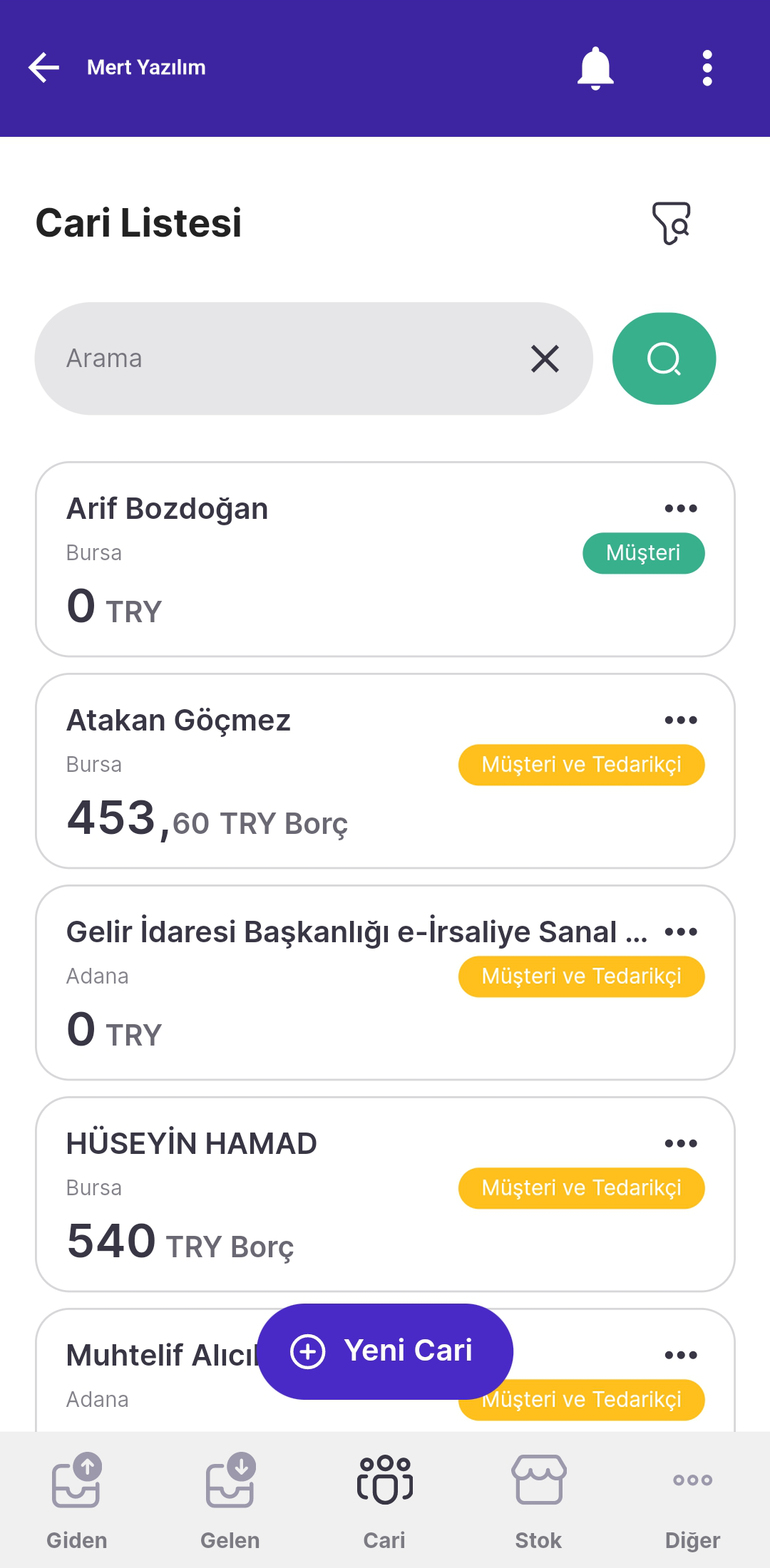Tap the back arrow icon
Image resolution: width=770 pixels, height=1568 pixels.
coord(44,68)
